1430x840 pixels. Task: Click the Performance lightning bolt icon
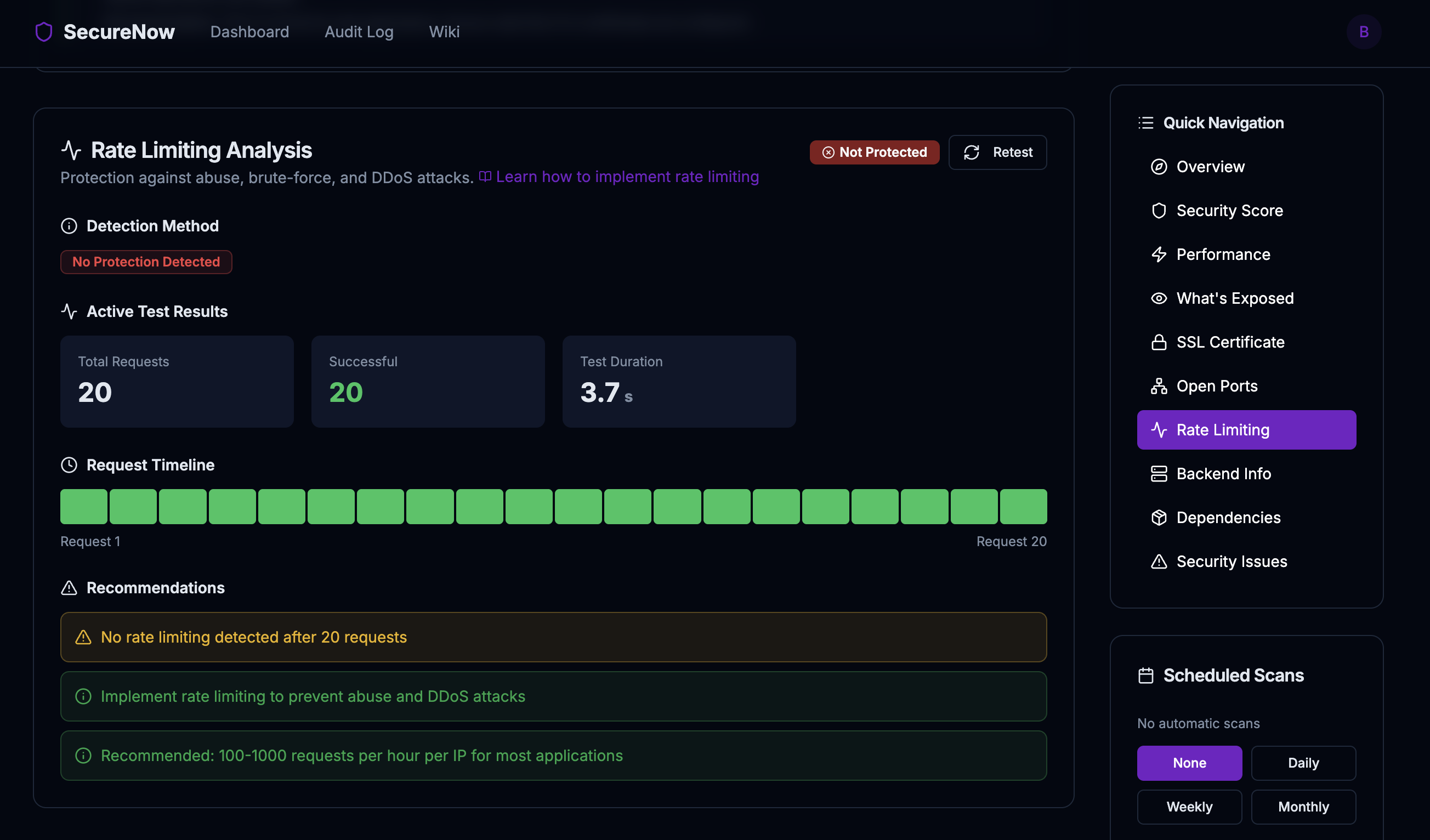1159,254
